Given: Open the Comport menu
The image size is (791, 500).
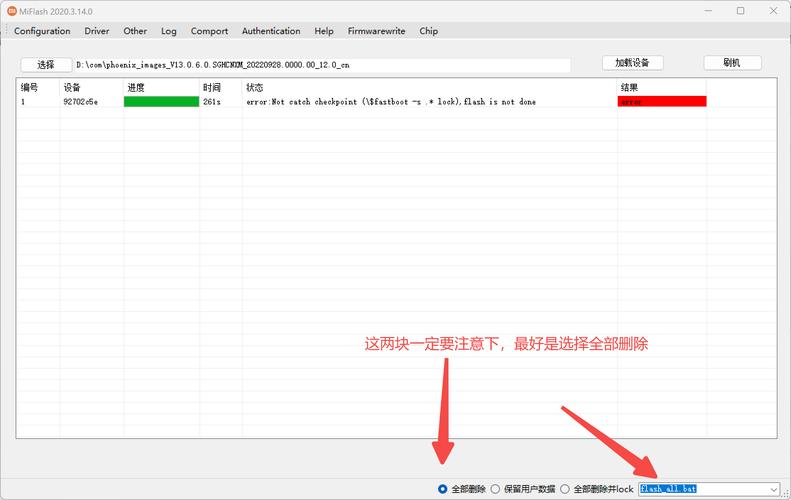Looking at the screenshot, I should tap(209, 31).
